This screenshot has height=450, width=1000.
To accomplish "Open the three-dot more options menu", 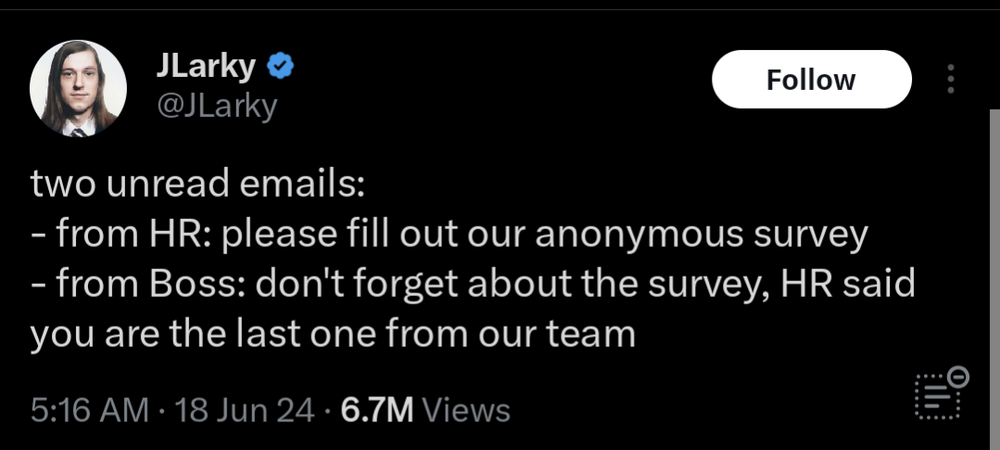I will 950,80.
